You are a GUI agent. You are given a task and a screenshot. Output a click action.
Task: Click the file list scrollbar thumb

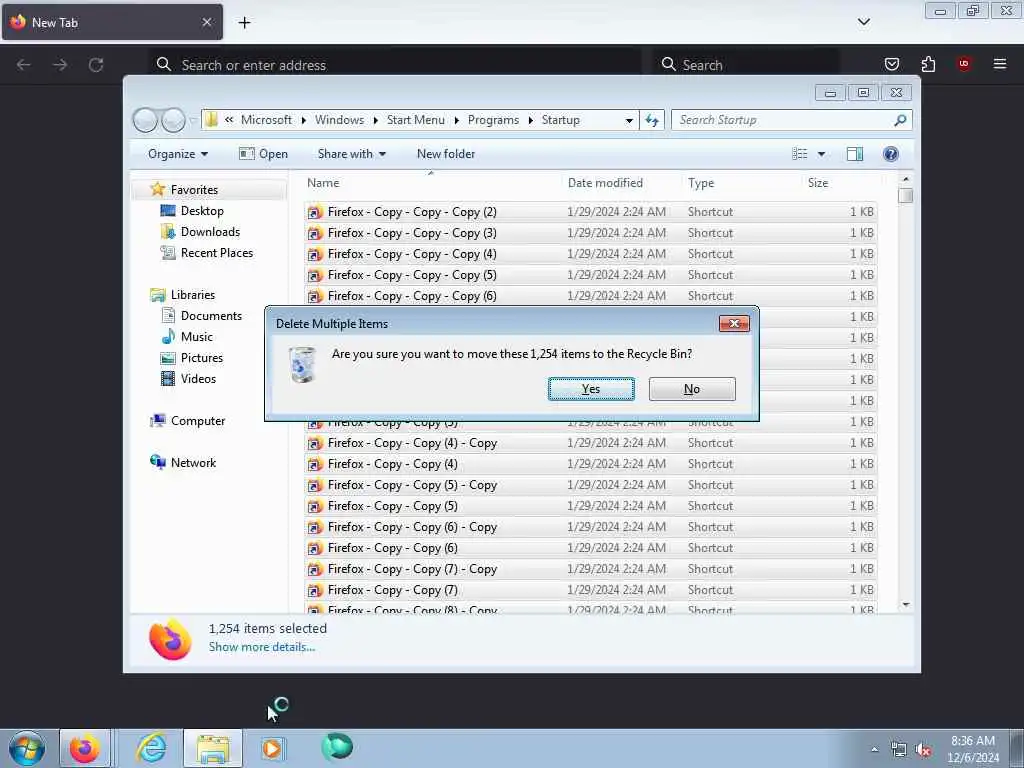point(905,195)
